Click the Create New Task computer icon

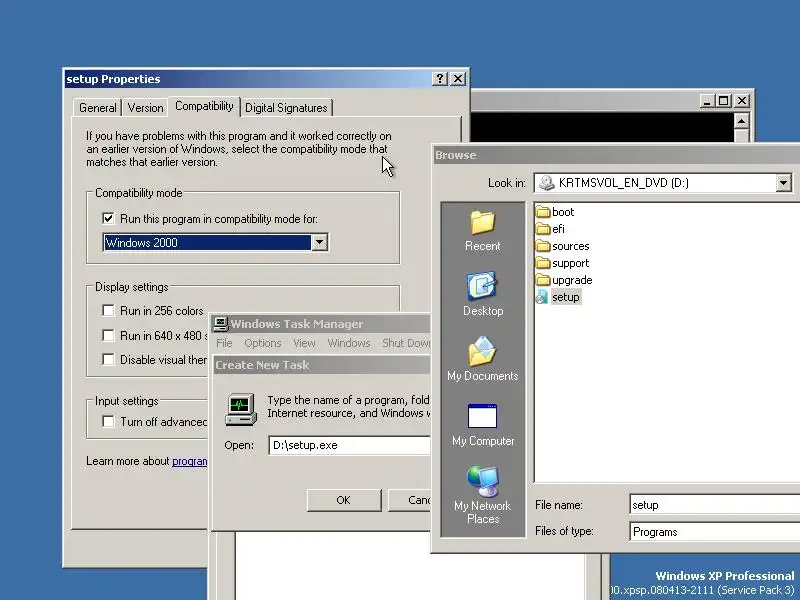pos(240,409)
